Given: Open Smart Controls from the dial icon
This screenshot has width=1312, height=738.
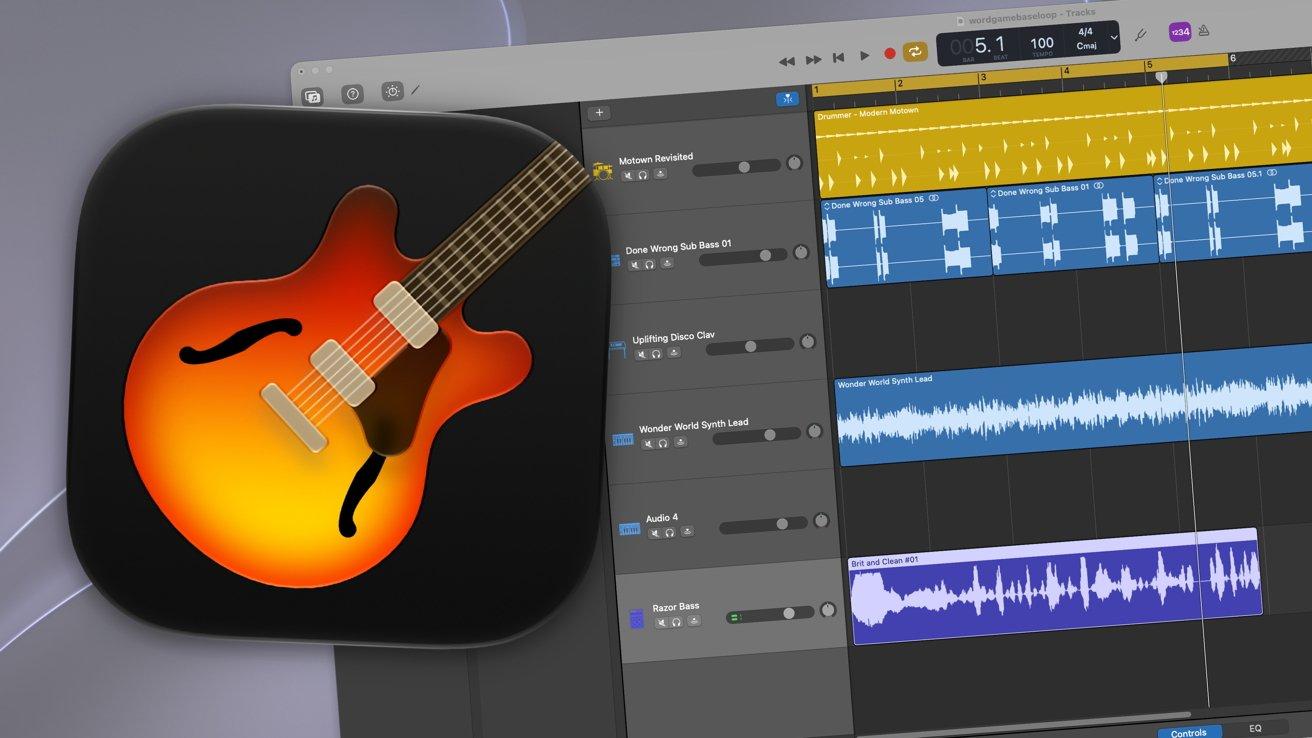Looking at the screenshot, I should coord(392,92).
